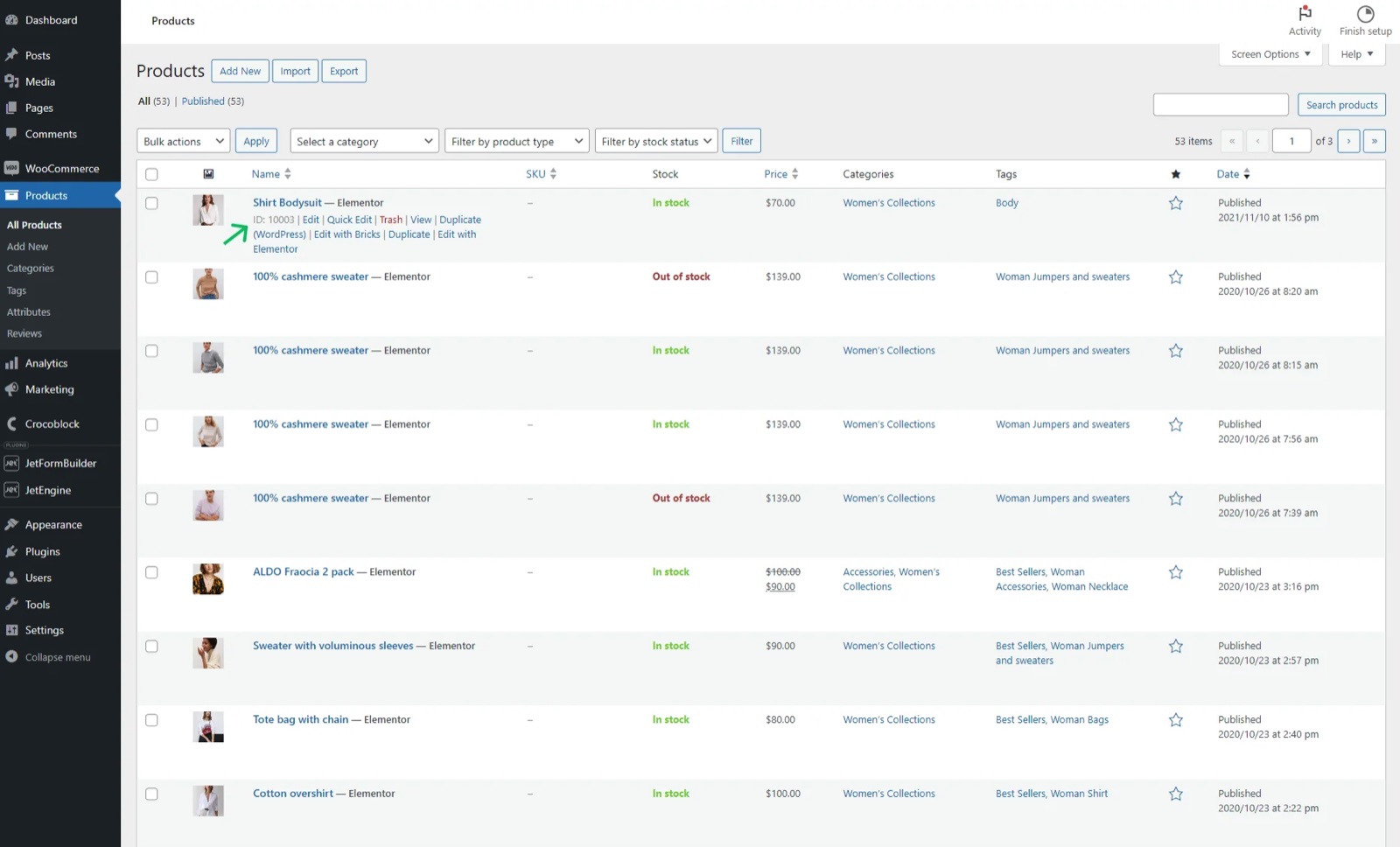
Task: Click the Export button
Action: [344, 71]
